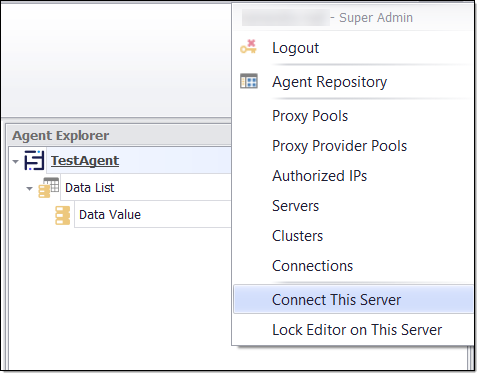Click the TestAgent maze icon
This screenshot has width=480, height=376.
pyautogui.click(x=34, y=160)
